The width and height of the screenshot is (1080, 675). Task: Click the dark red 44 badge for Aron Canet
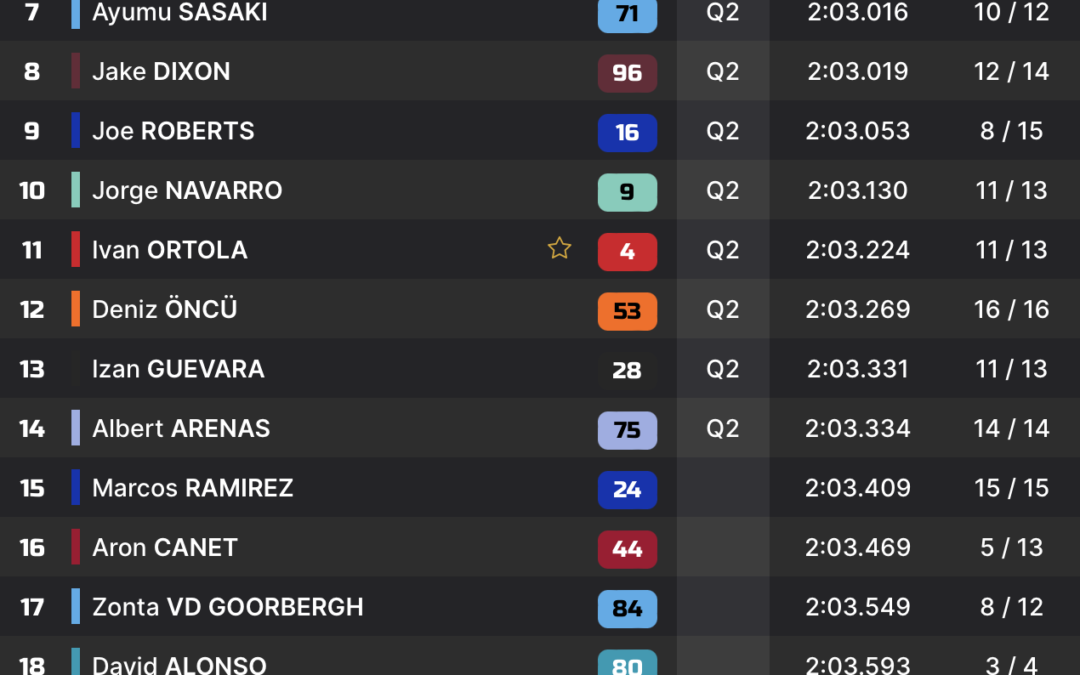(x=627, y=550)
